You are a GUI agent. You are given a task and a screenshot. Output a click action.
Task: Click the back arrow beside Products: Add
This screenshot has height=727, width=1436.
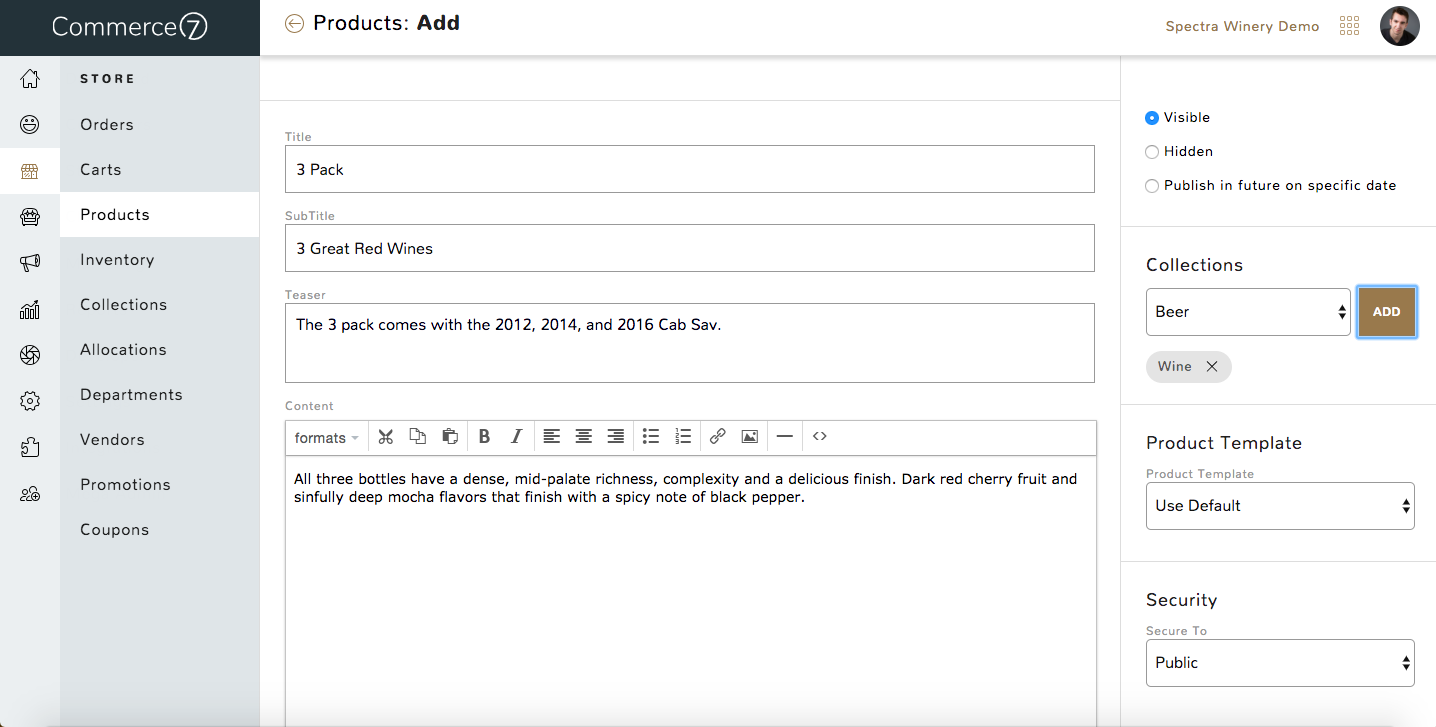[294, 23]
